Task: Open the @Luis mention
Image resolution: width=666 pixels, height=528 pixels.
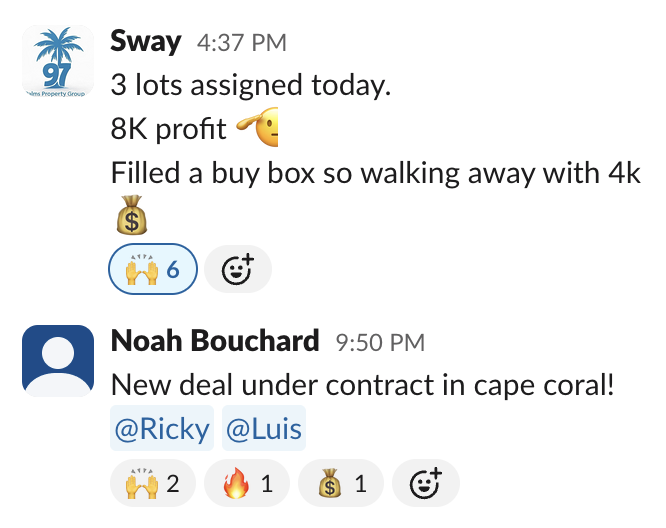Action: pyautogui.click(x=264, y=428)
